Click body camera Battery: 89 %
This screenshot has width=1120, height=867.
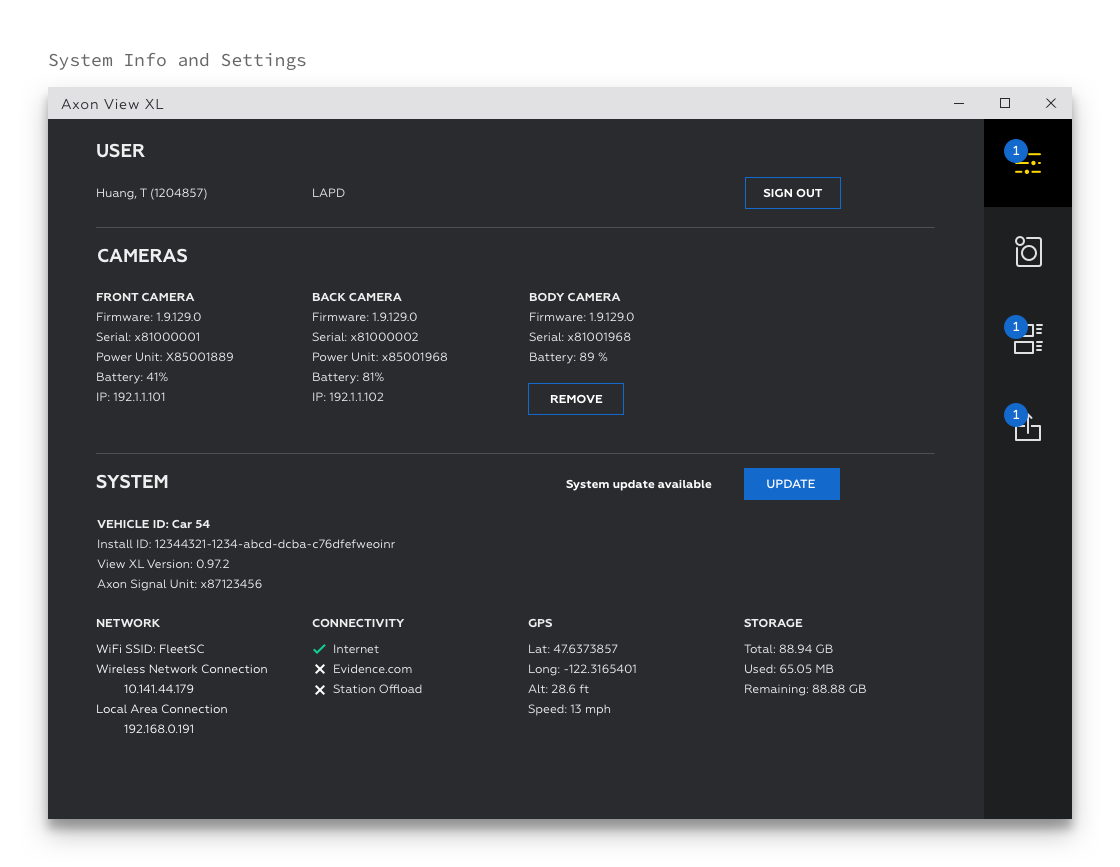[568, 357]
